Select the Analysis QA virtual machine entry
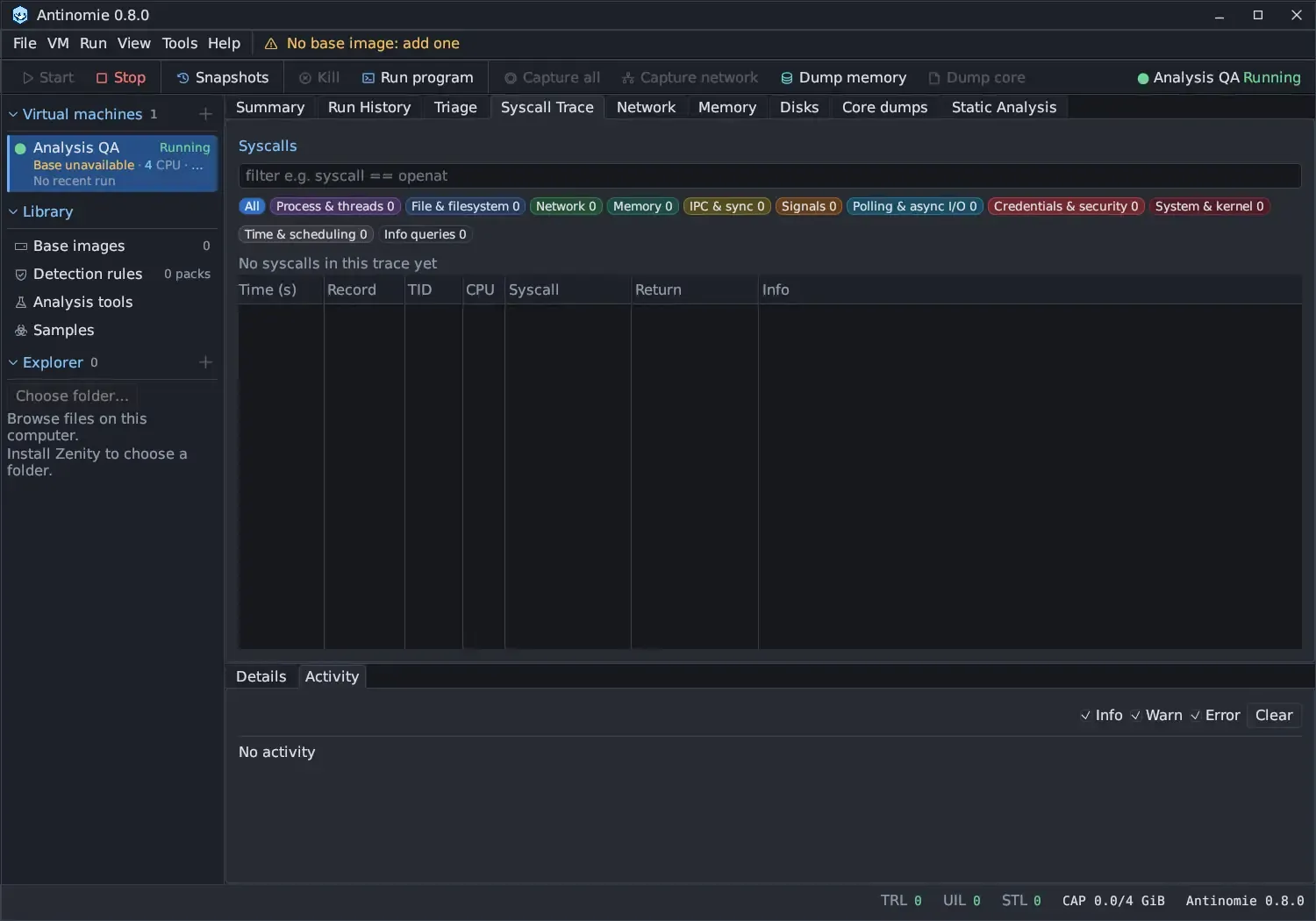Viewport: 1316px width, 921px height. (112, 163)
